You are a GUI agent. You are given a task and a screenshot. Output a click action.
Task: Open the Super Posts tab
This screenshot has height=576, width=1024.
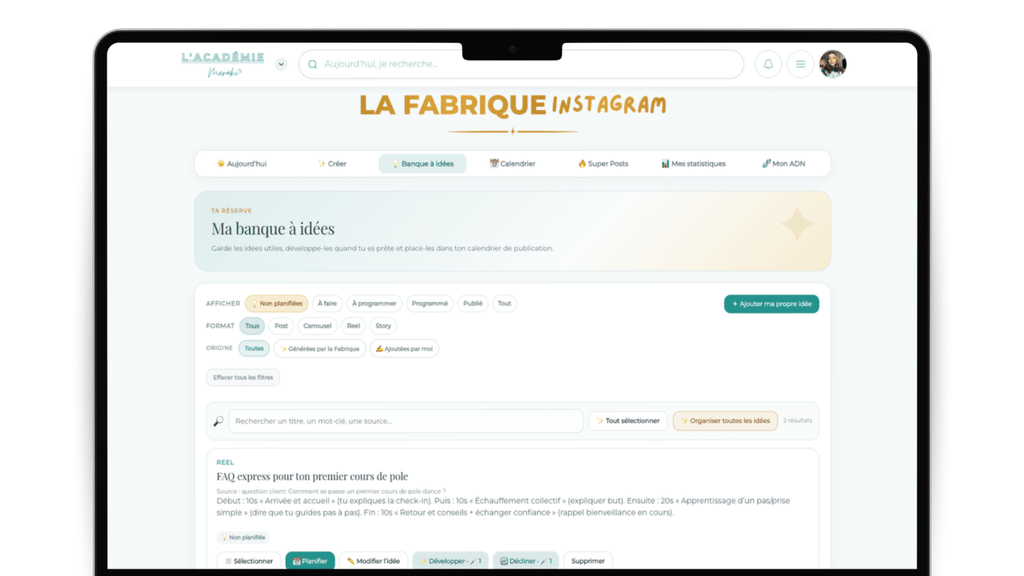point(603,164)
